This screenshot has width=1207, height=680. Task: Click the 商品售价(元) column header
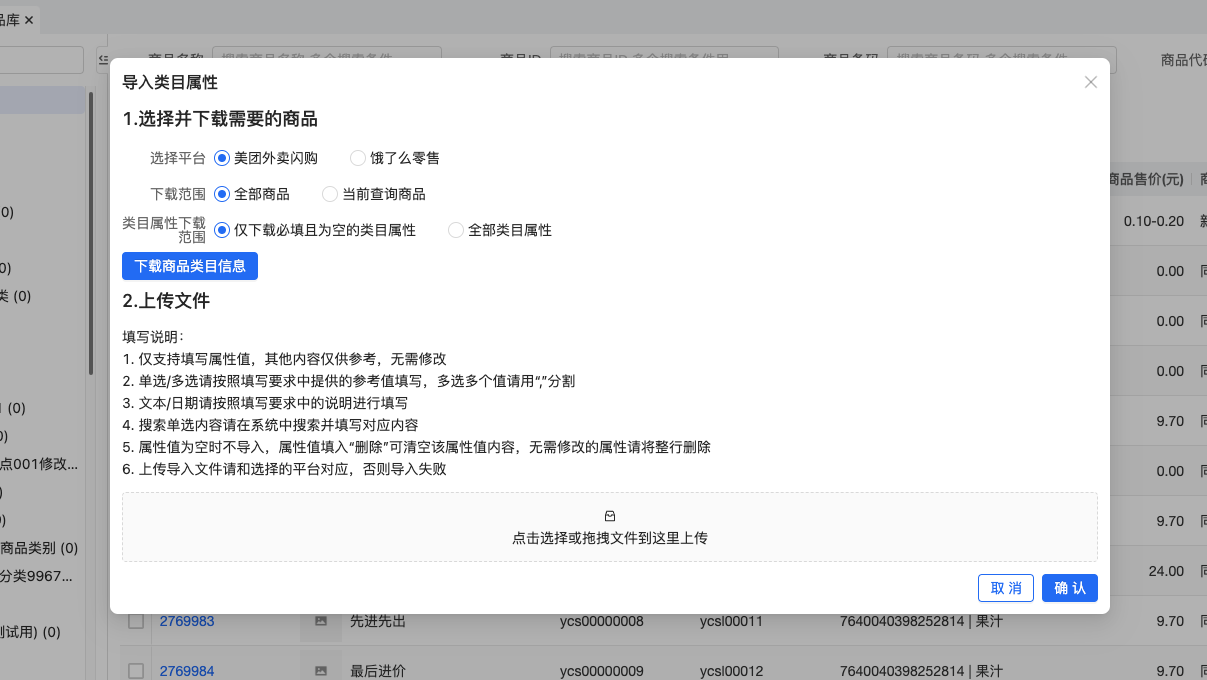click(x=1147, y=180)
